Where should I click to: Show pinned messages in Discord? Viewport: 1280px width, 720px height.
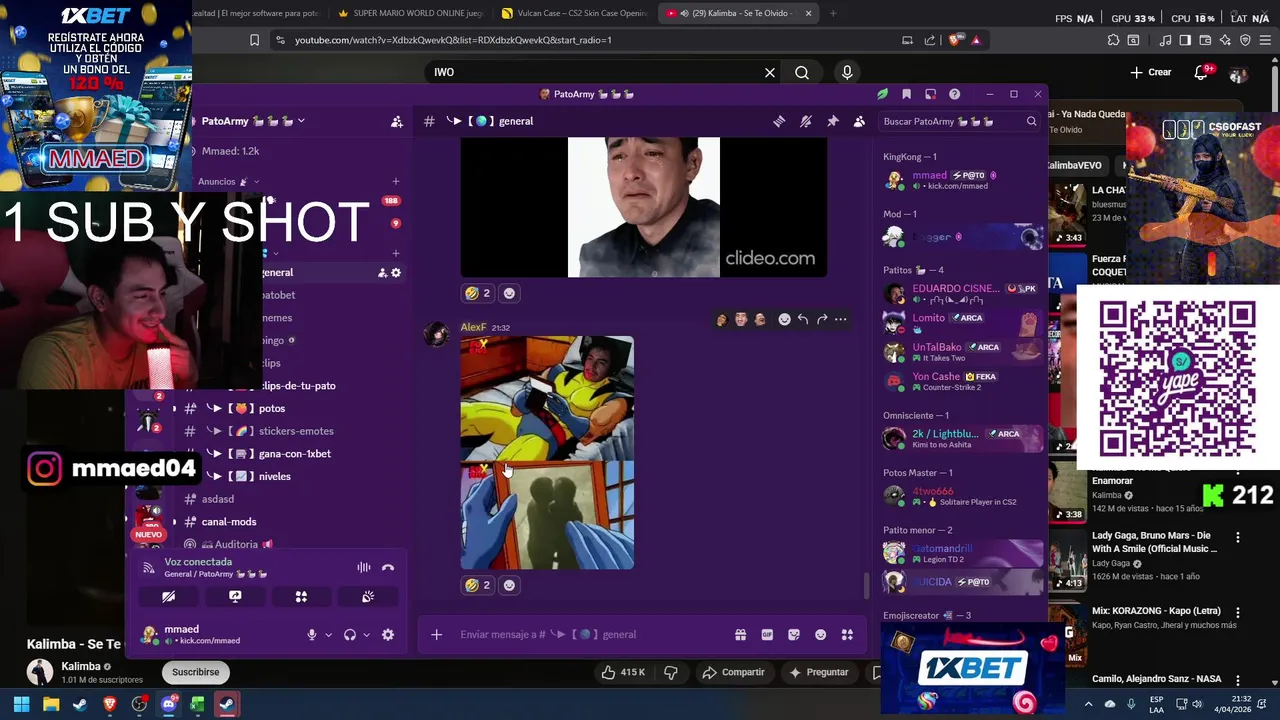pyautogui.click(x=832, y=121)
